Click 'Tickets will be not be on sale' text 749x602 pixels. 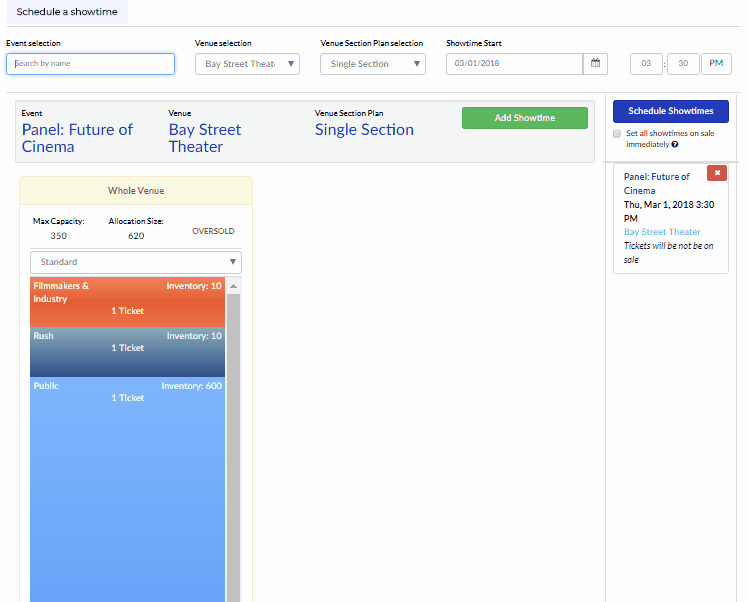click(668, 252)
